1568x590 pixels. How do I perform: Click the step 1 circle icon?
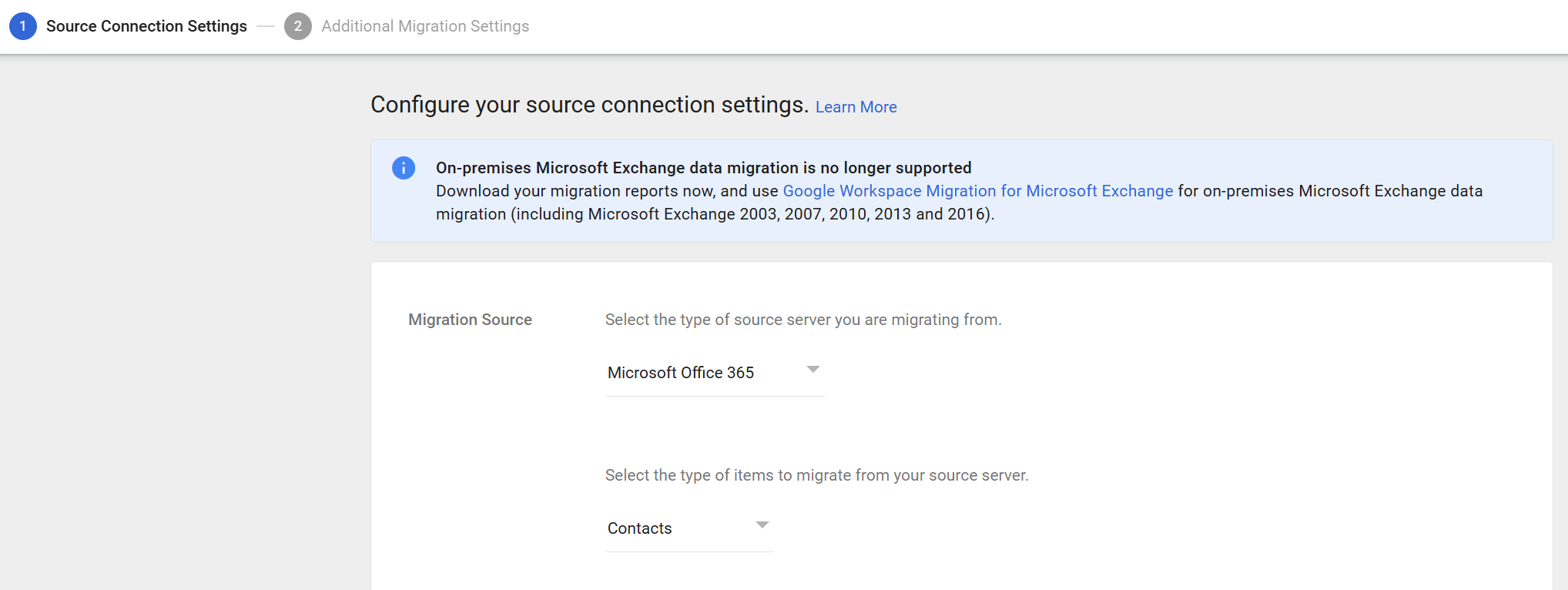pyautogui.click(x=23, y=26)
